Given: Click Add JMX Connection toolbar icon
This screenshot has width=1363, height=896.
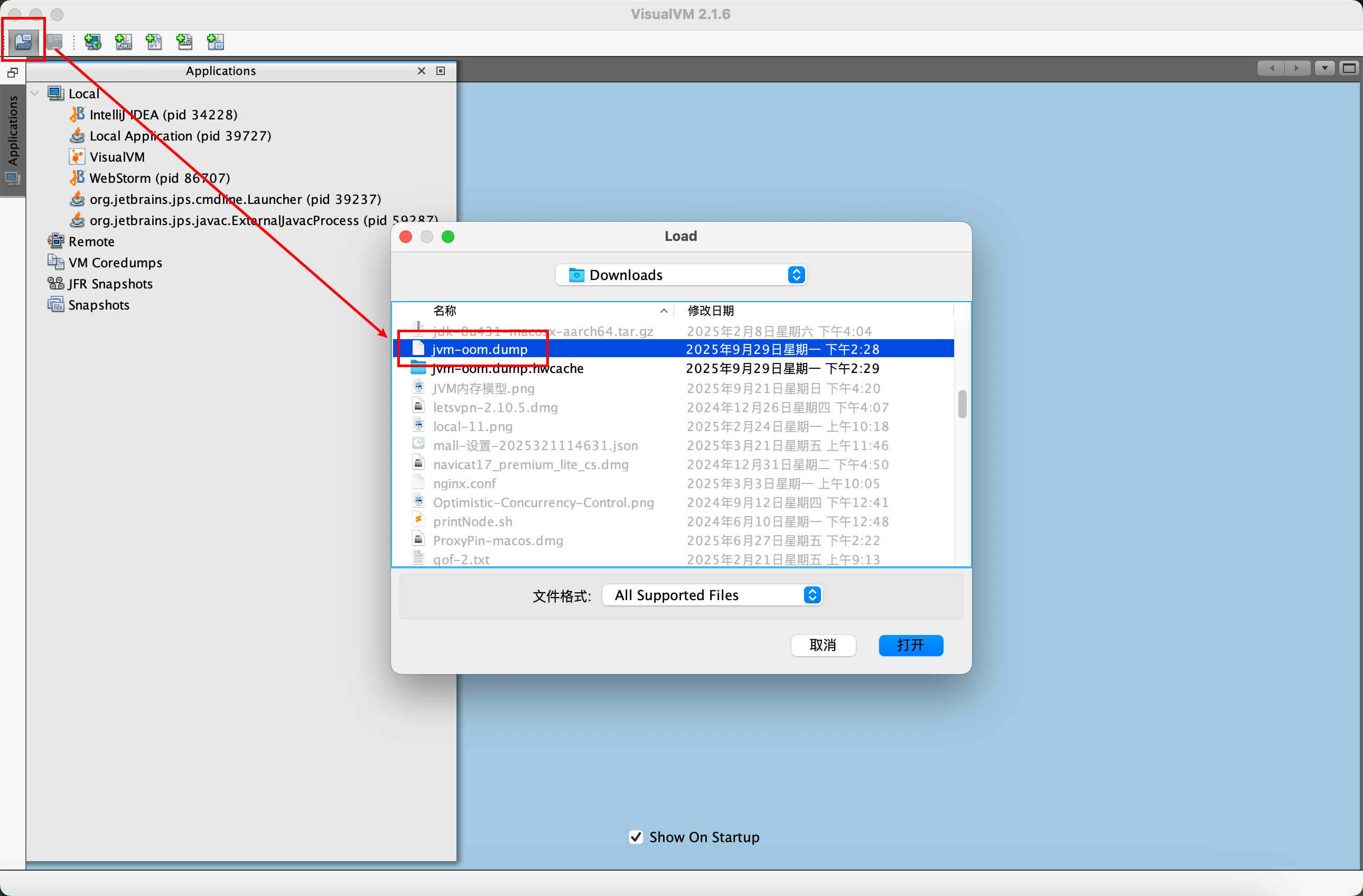Looking at the screenshot, I should 124,41.
